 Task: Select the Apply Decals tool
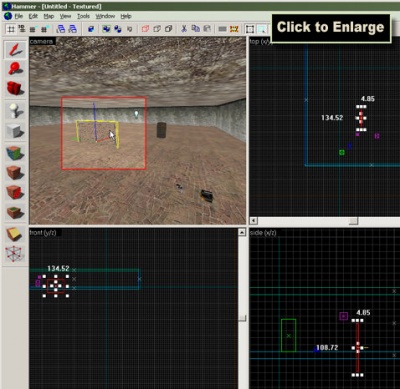15,192
